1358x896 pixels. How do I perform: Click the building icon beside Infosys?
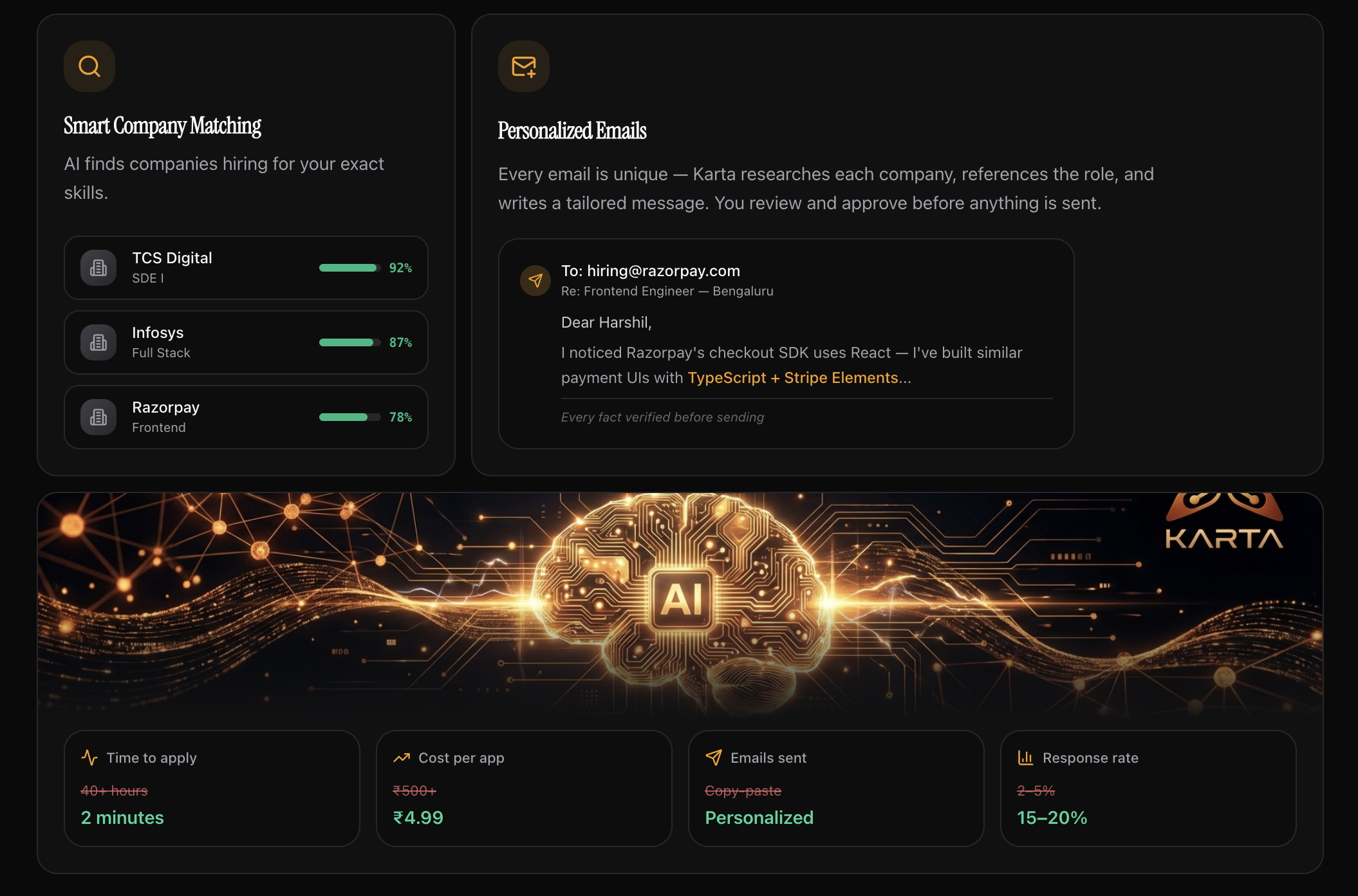click(98, 342)
